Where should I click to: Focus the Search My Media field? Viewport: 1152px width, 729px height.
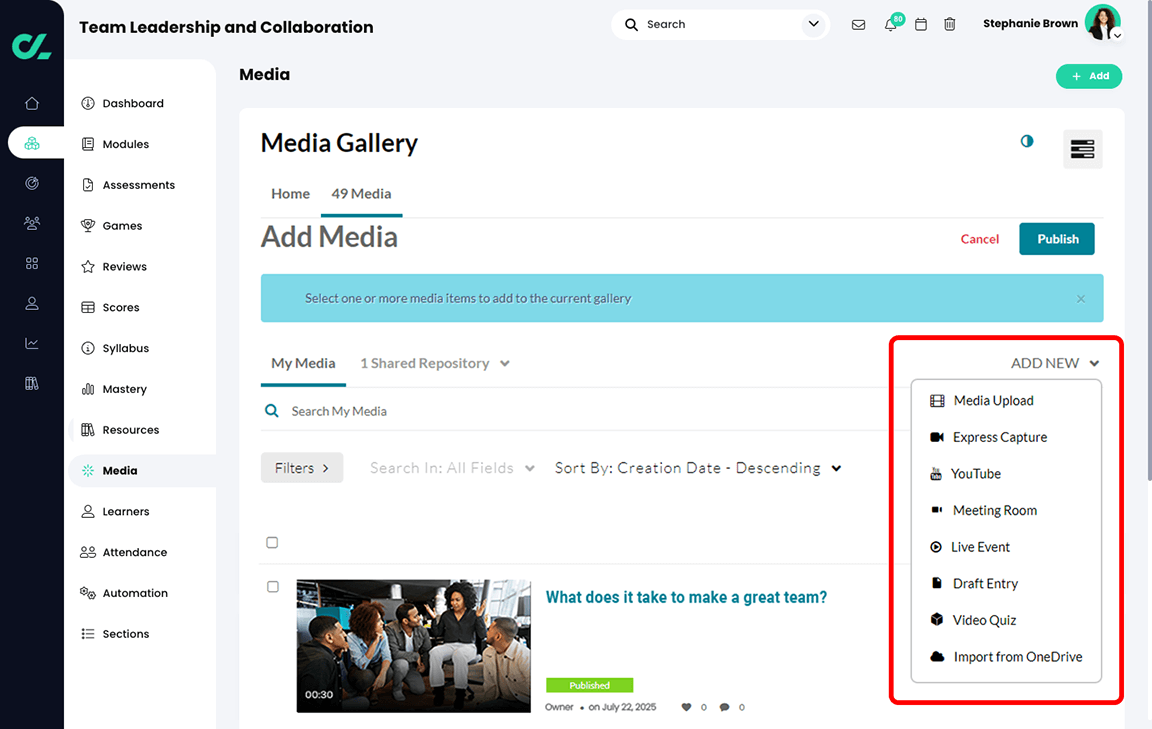coord(573,411)
